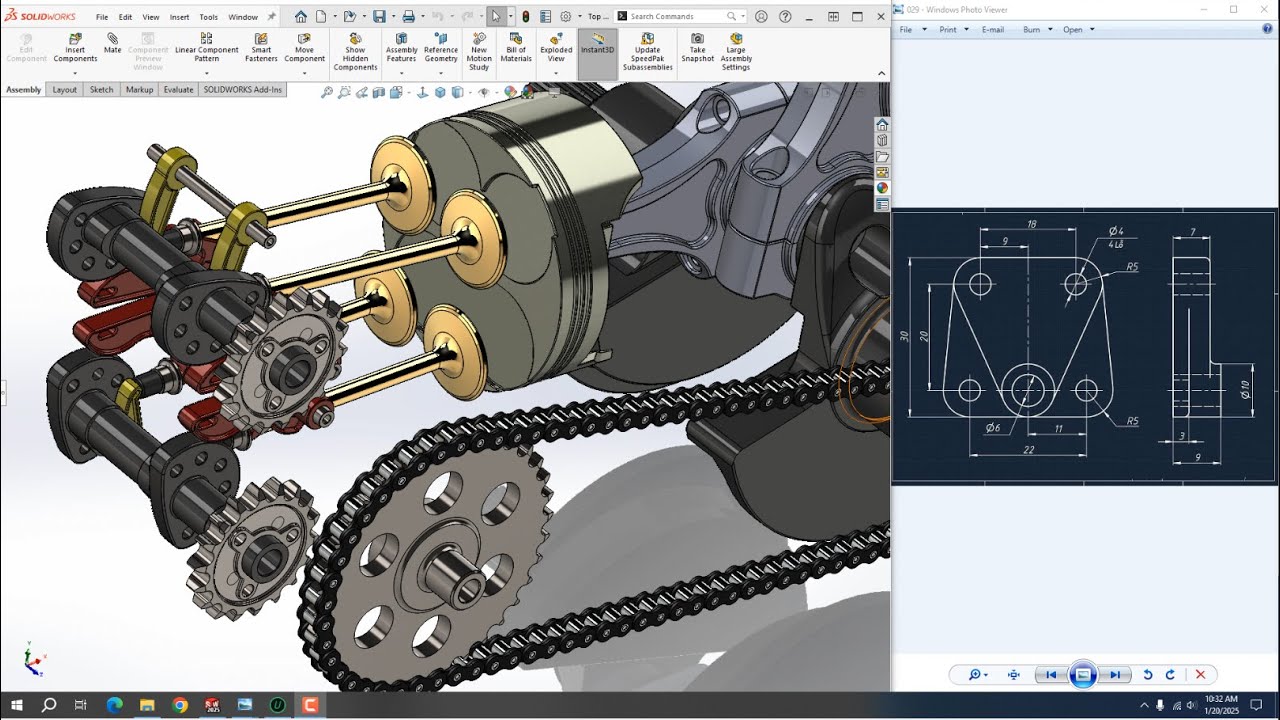Viewport: 1280px width, 720px height.
Task: Select Move Component tool
Action: coord(304,48)
